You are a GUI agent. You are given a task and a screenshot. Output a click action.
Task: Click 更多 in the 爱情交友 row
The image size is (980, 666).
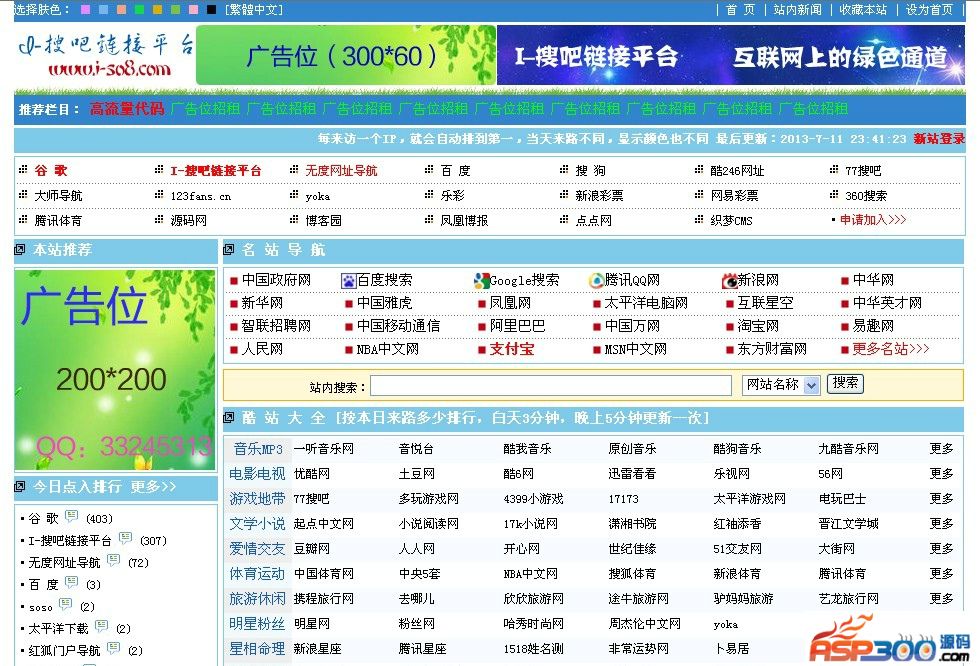941,549
